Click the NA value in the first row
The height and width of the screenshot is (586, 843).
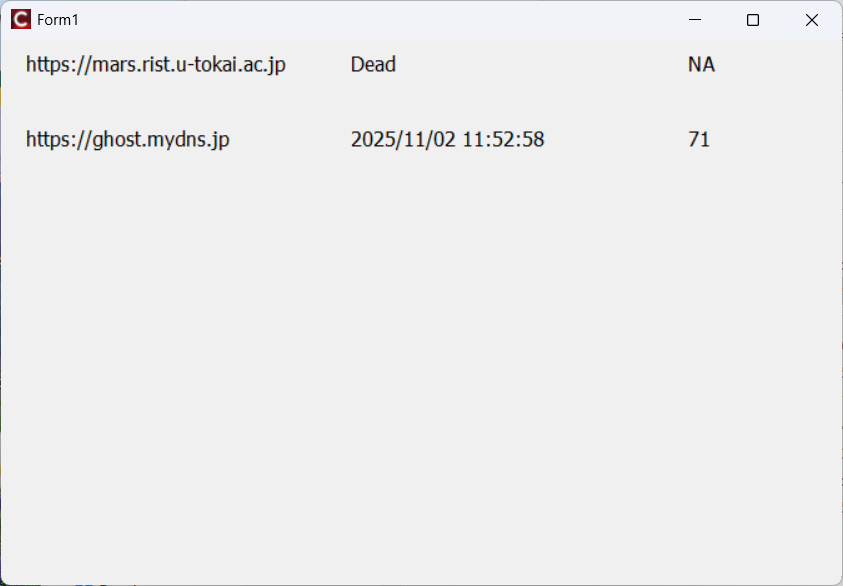(x=701, y=65)
